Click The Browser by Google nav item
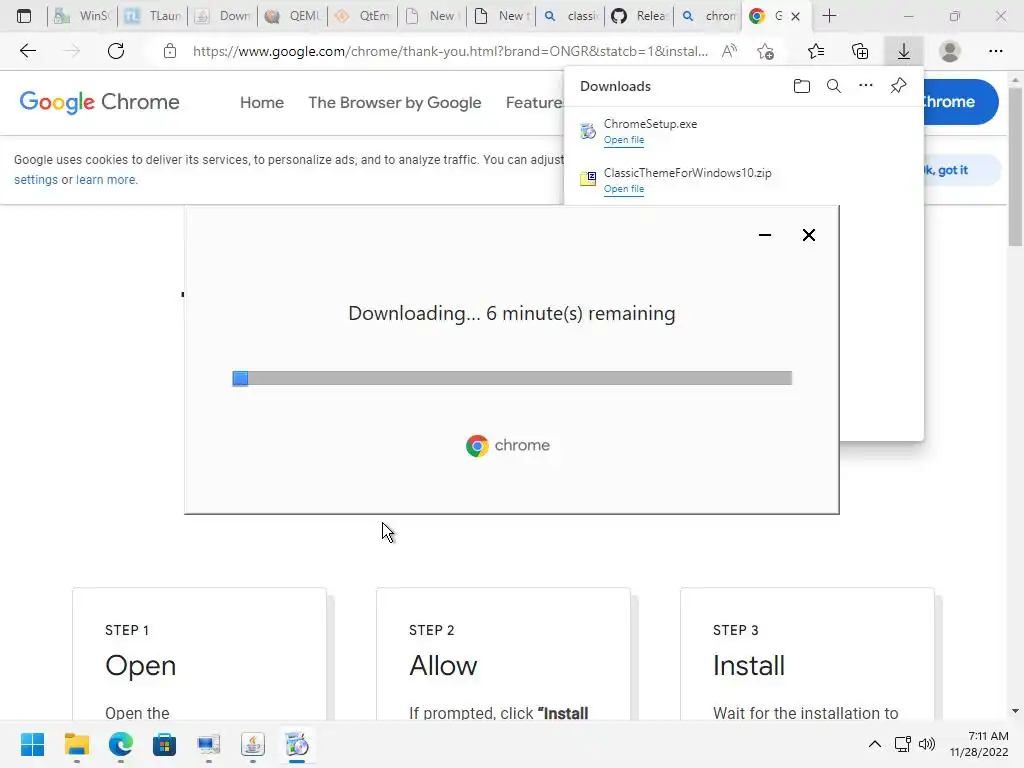The width and height of the screenshot is (1024, 768). tap(394, 103)
